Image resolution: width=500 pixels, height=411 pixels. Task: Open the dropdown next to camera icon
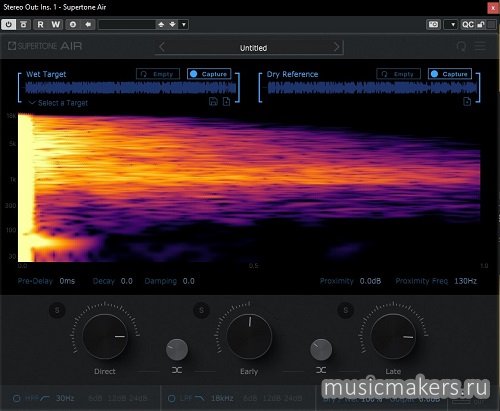click(452, 24)
